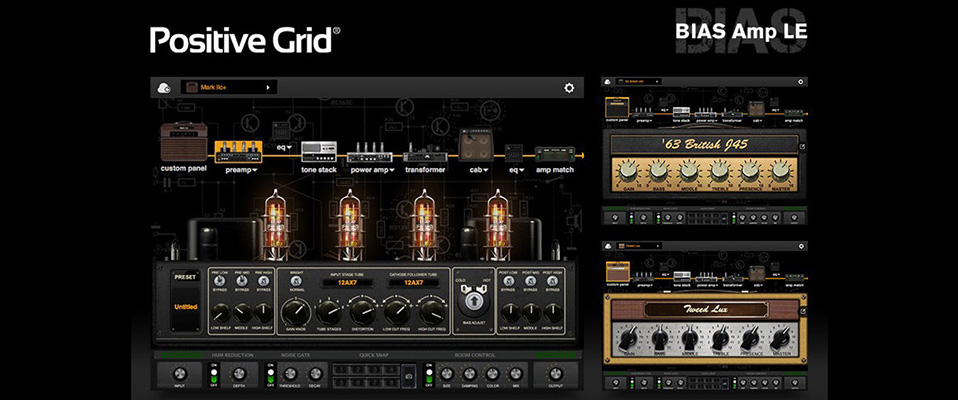The image size is (958, 400).
Task: Toggle the Pre Low bypass switch
Action: [221, 281]
